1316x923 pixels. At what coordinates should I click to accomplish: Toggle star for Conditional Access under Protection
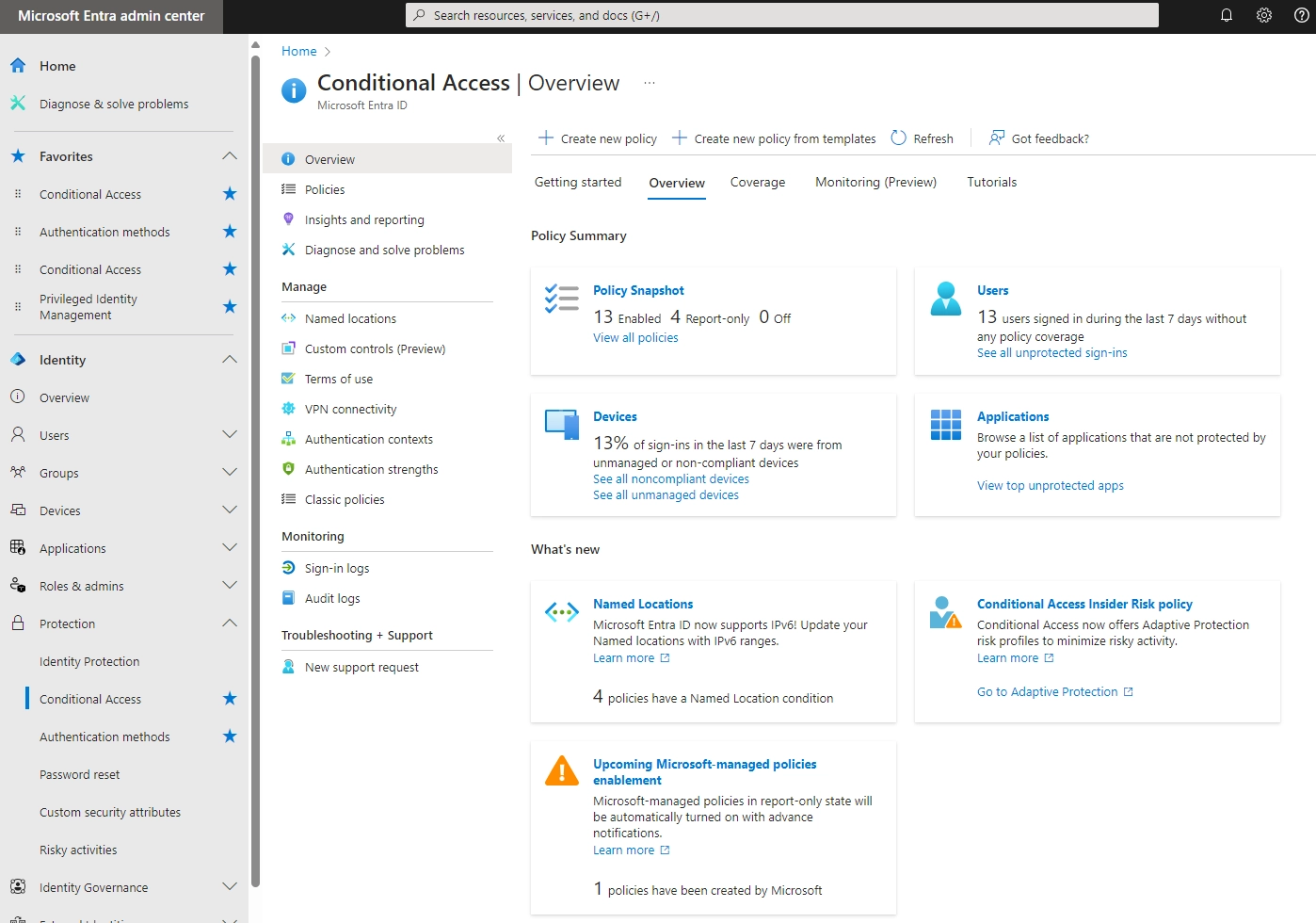tap(230, 699)
